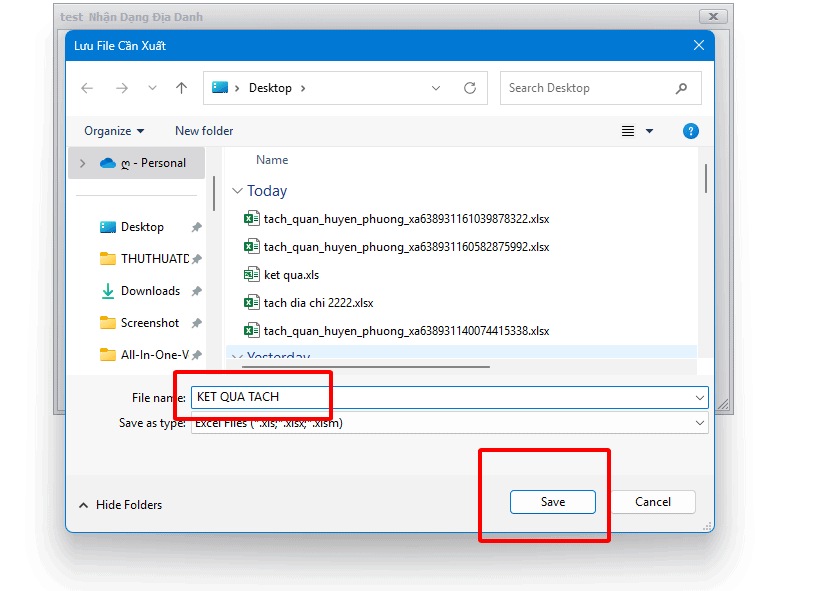Screen dimensions: 817x591
Task: Select the Downloads folder in sidebar
Action: (150, 291)
